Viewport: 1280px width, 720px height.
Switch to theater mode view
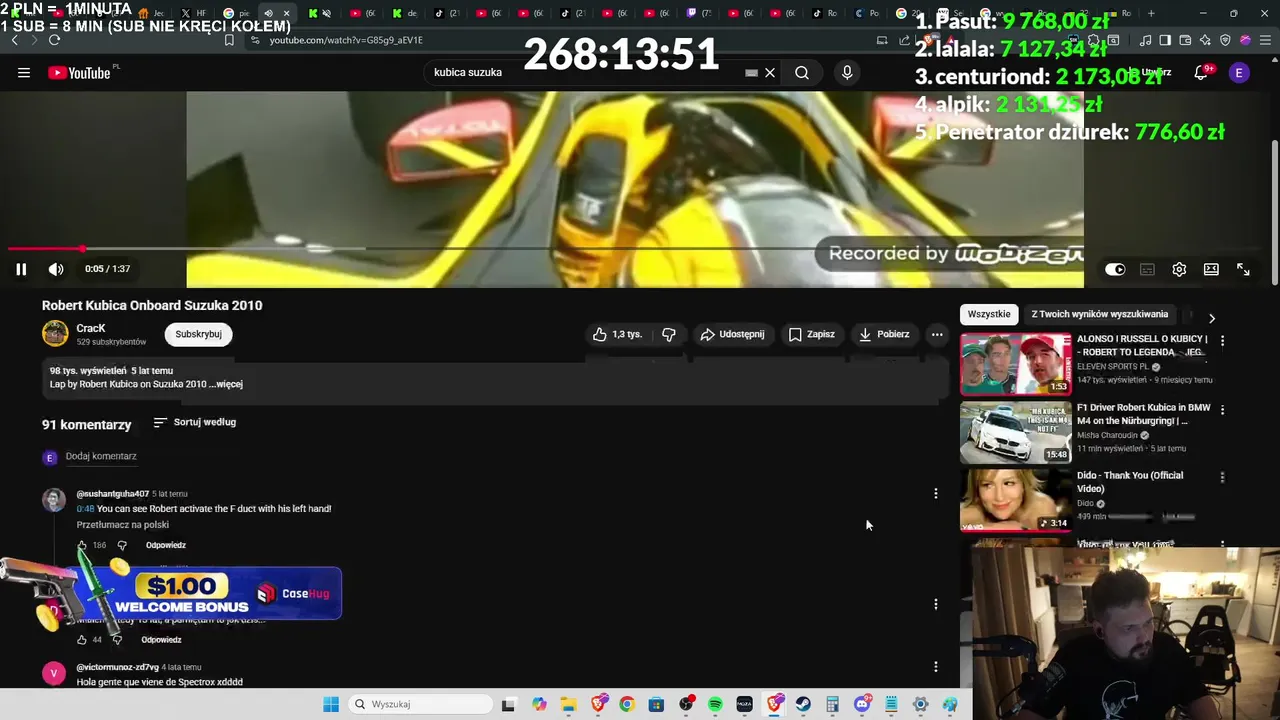[1211, 269]
